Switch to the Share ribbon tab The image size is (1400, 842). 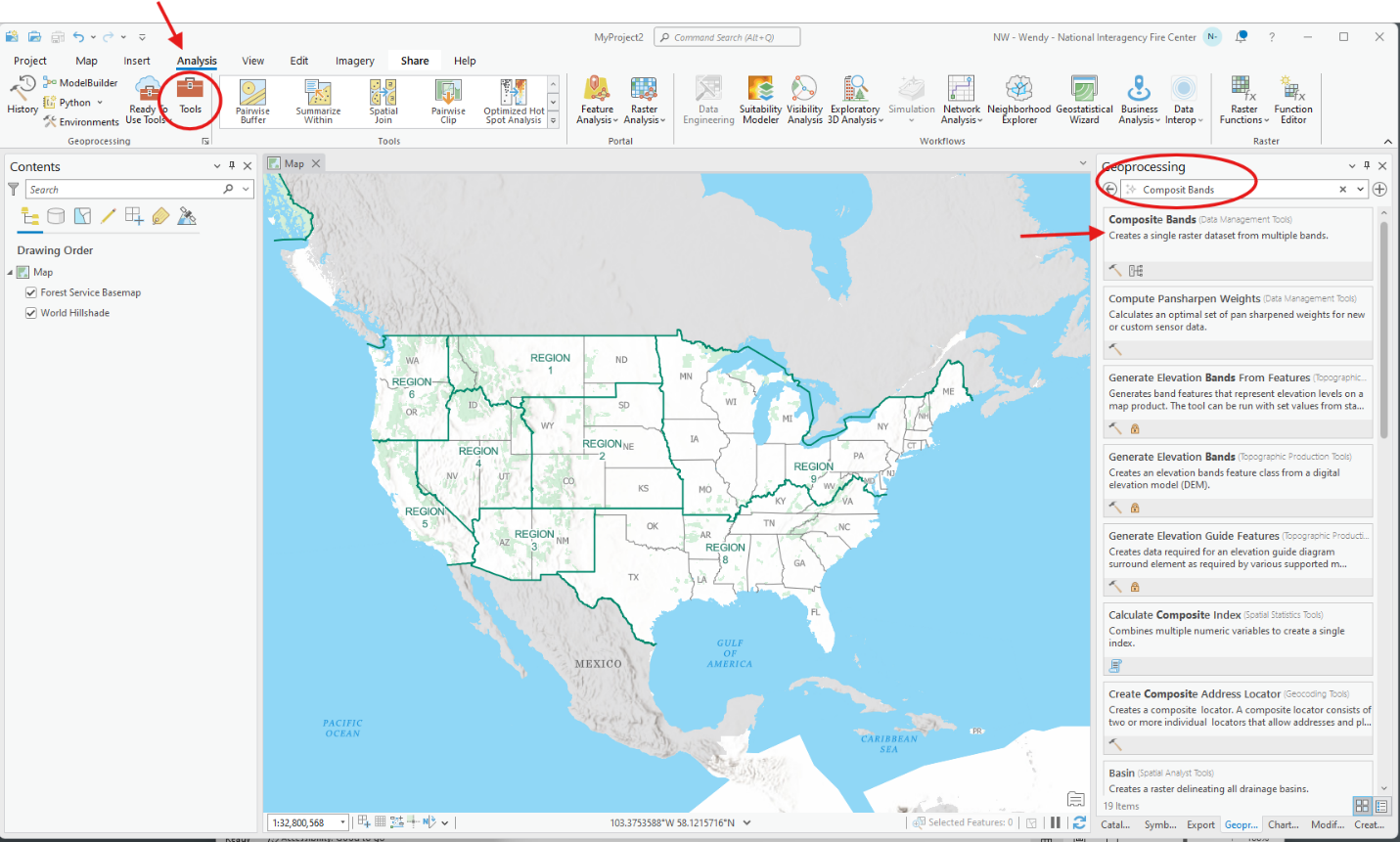click(x=415, y=61)
